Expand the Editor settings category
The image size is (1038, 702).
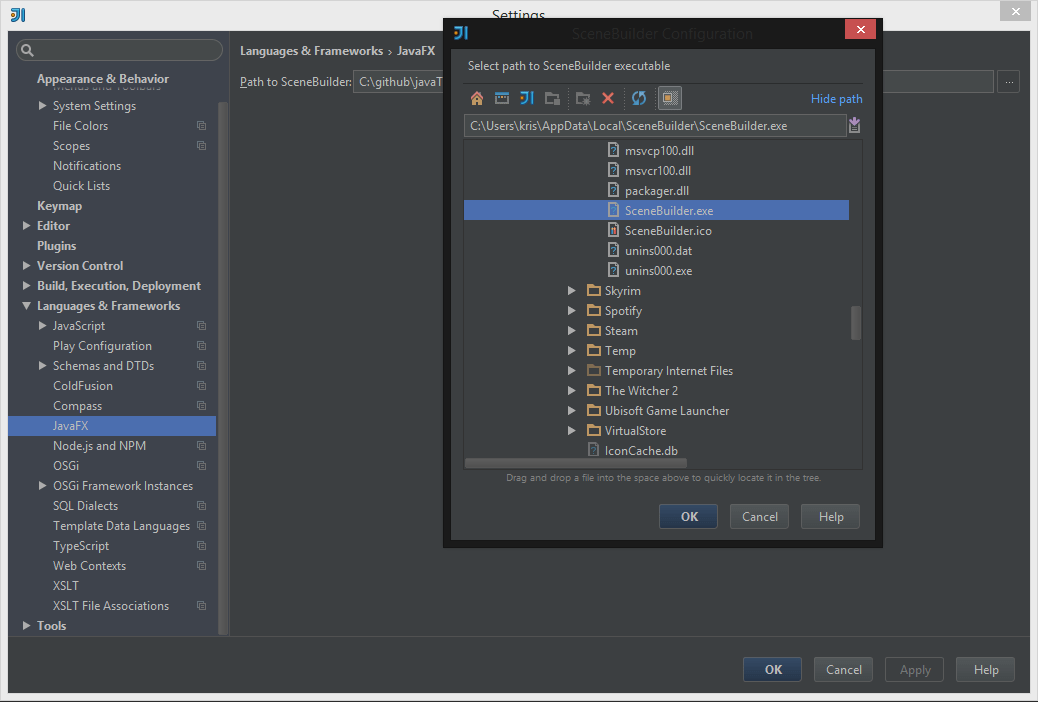[x=26, y=226]
